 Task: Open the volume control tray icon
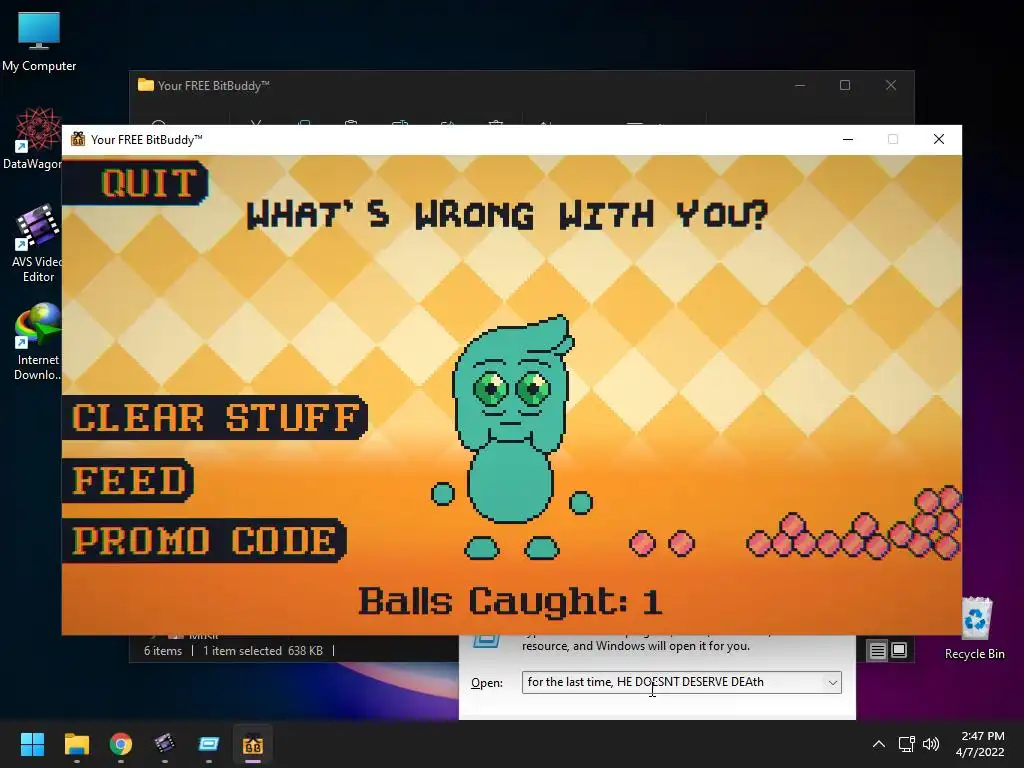pyautogui.click(x=931, y=744)
